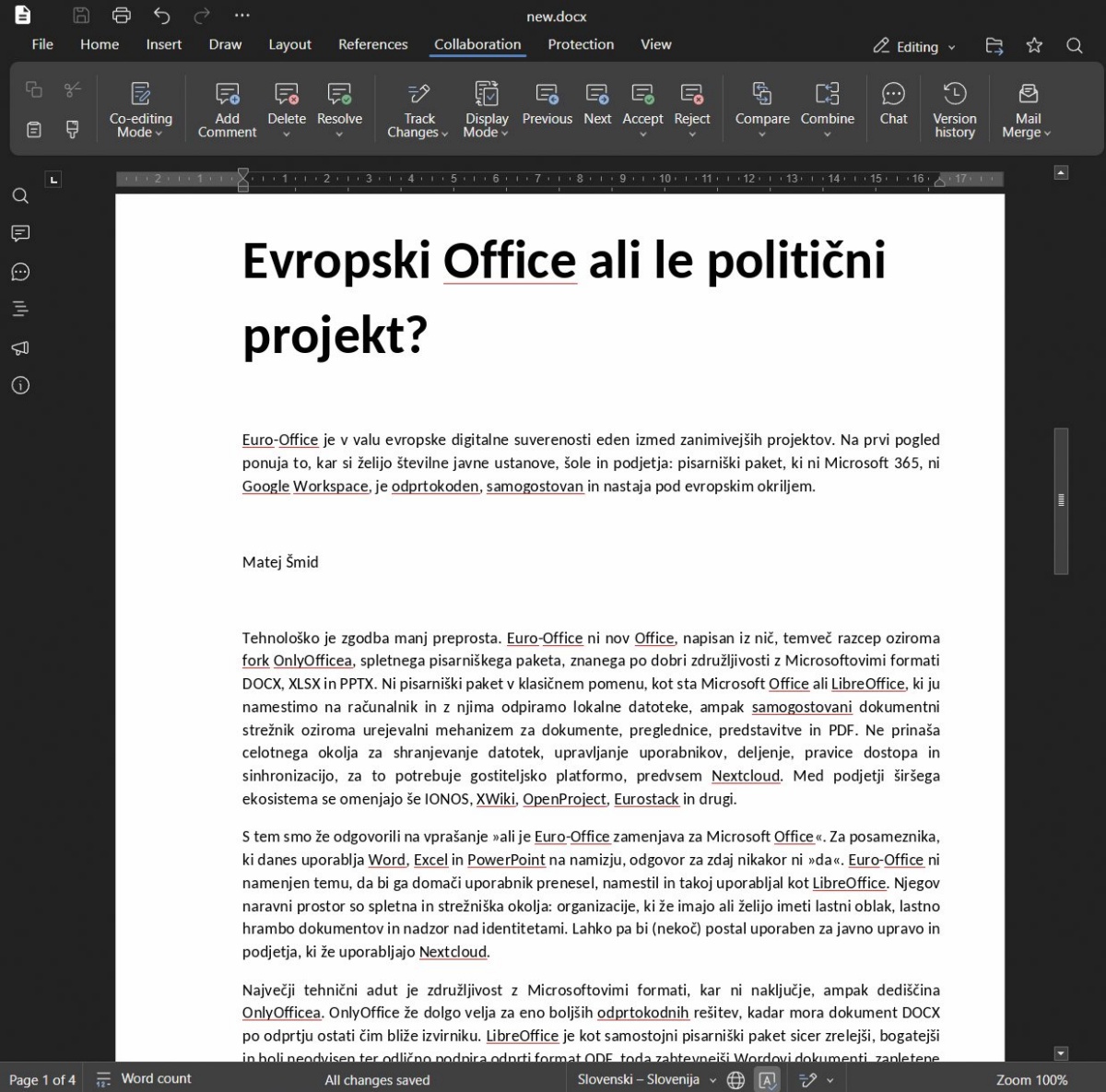
Task: Open Co-editing Mode dropdown
Action: [140, 110]
